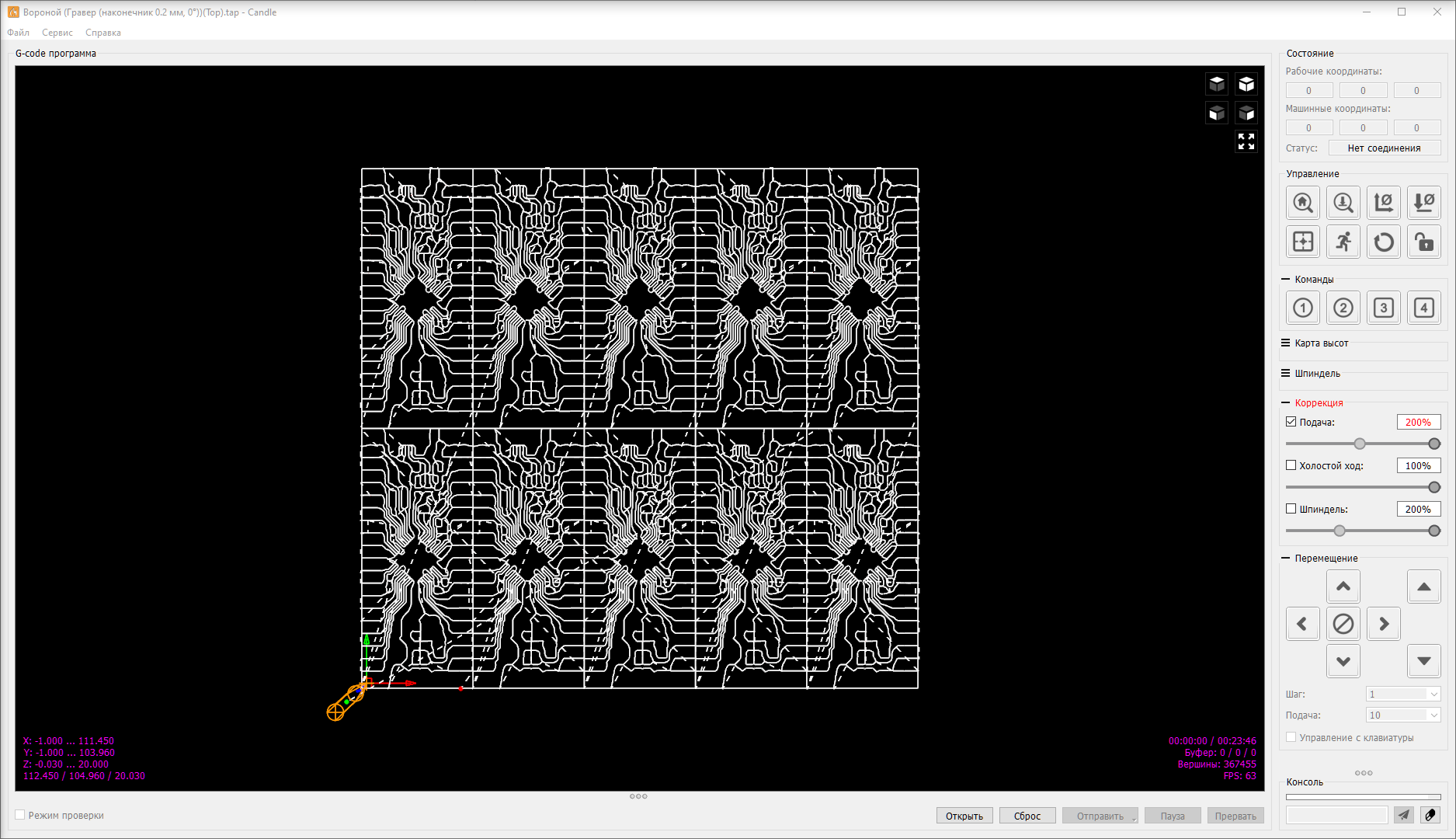1456x839 pixels.
Task: Raise the Z axis with the triangle up button
Action: tap(1424, 587)
